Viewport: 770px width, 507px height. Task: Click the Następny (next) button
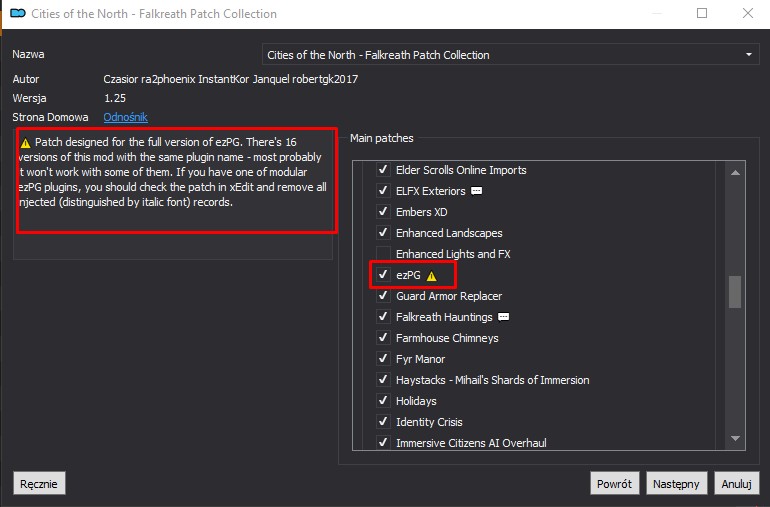pos(676,483)
